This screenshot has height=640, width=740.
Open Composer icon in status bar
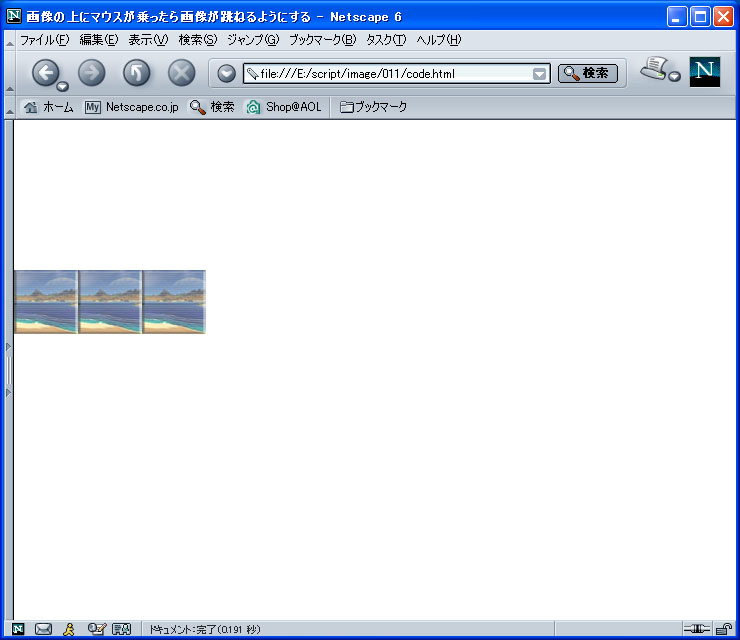pyautogui.click(x=97, y=629)
